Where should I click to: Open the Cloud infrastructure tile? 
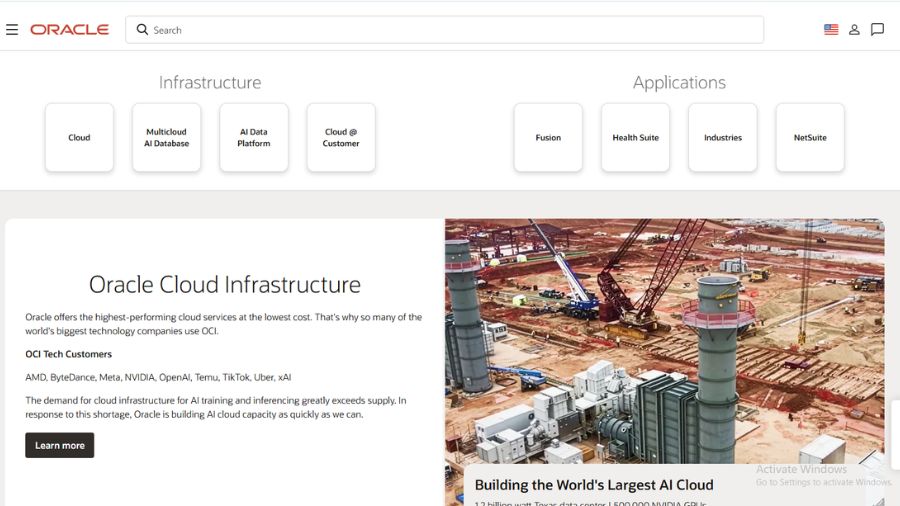point(79,138)
